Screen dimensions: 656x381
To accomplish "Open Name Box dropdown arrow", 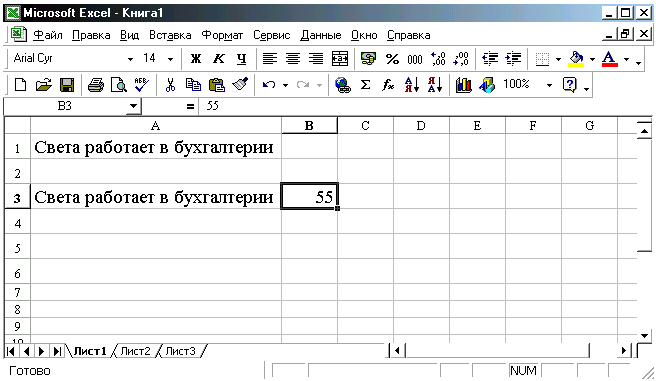I will [x=133, y=106].
